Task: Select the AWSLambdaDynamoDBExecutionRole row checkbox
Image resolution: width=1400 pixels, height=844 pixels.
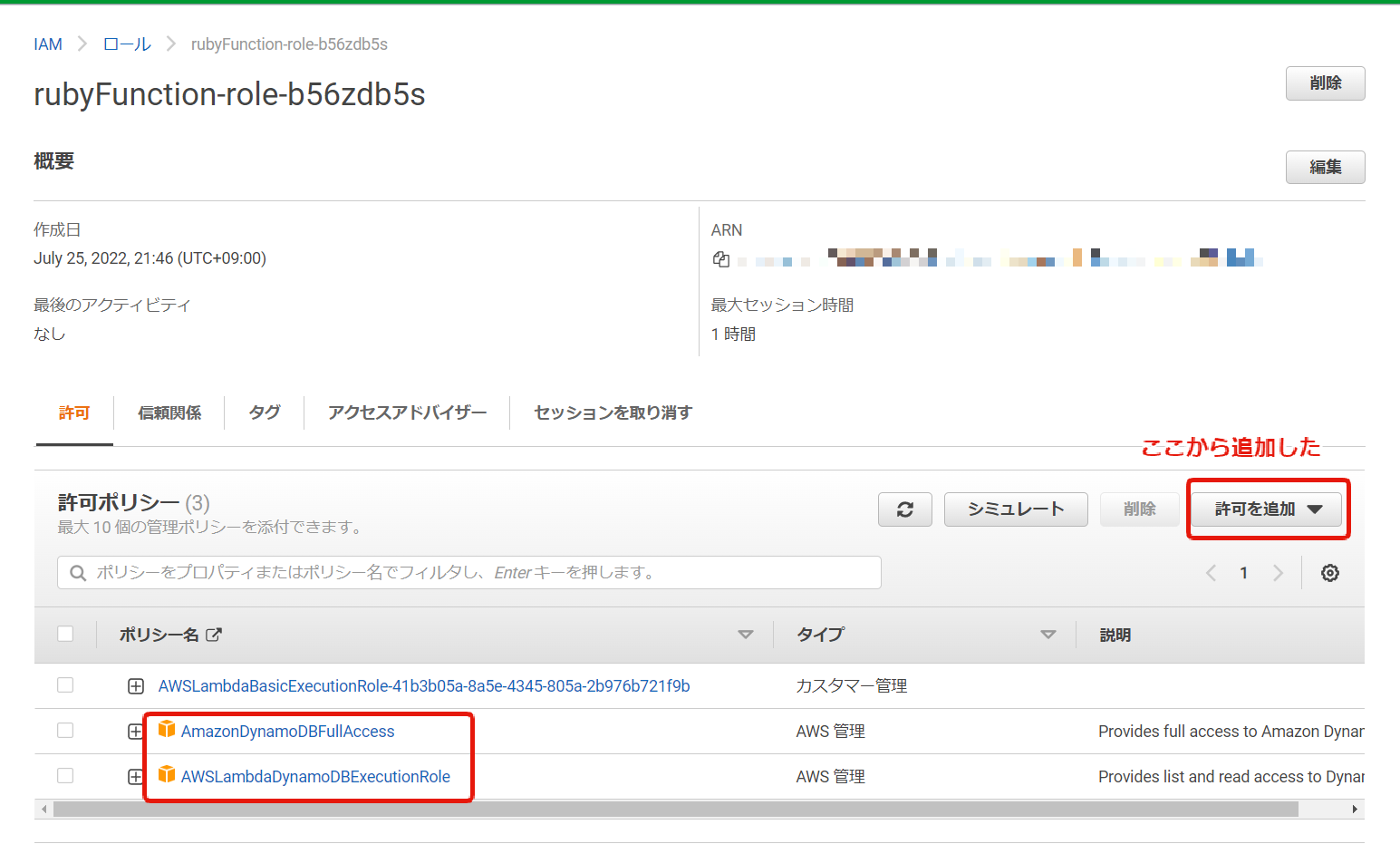Action: pos(65,776)
